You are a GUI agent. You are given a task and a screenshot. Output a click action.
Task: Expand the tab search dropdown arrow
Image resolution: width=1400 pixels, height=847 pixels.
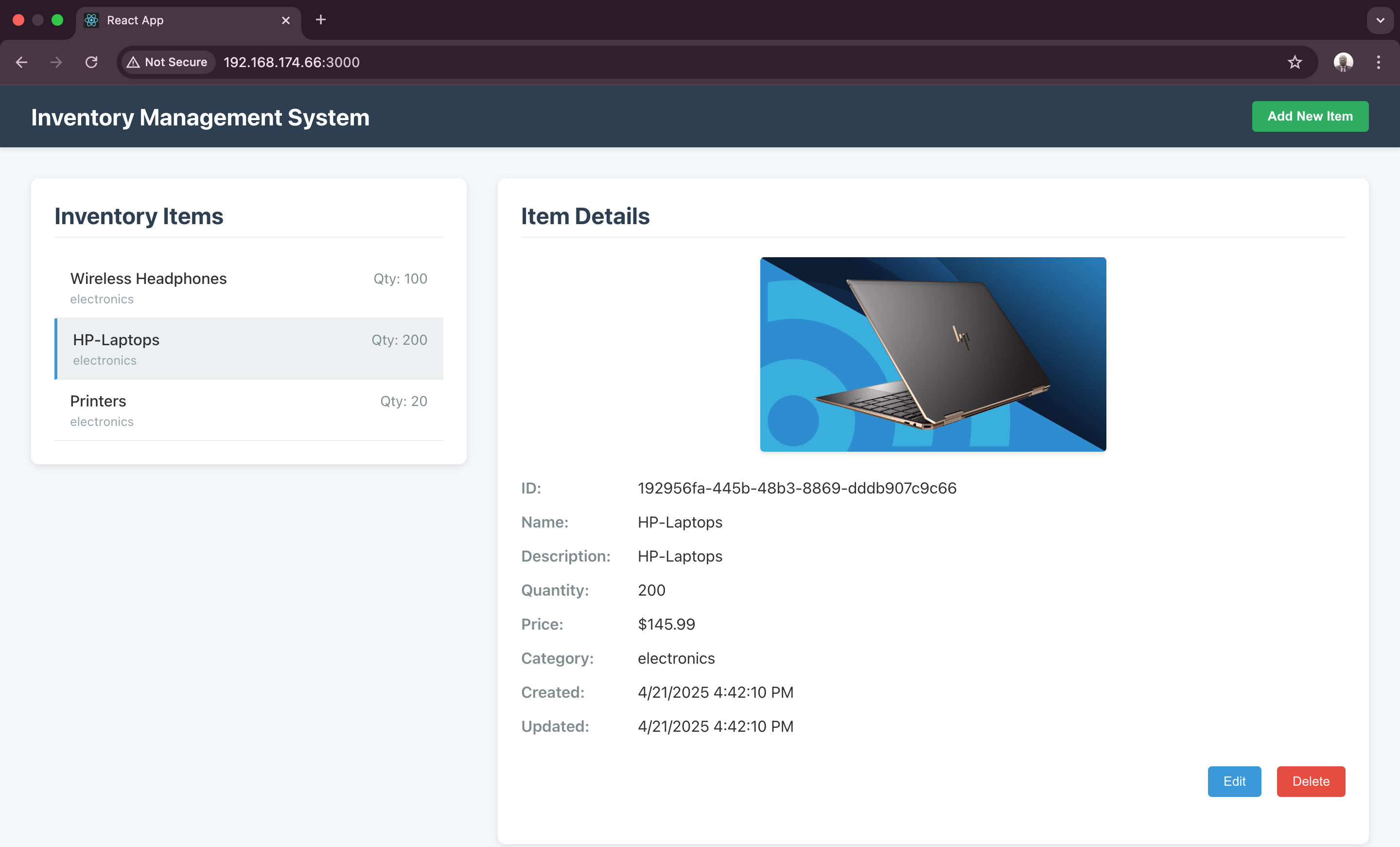pyautogui.click(x=1380, y=20)
